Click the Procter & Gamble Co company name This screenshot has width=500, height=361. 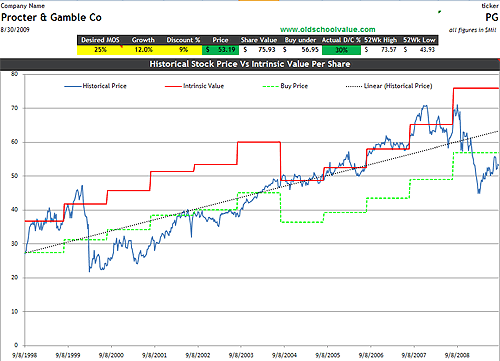coord(51,17)
